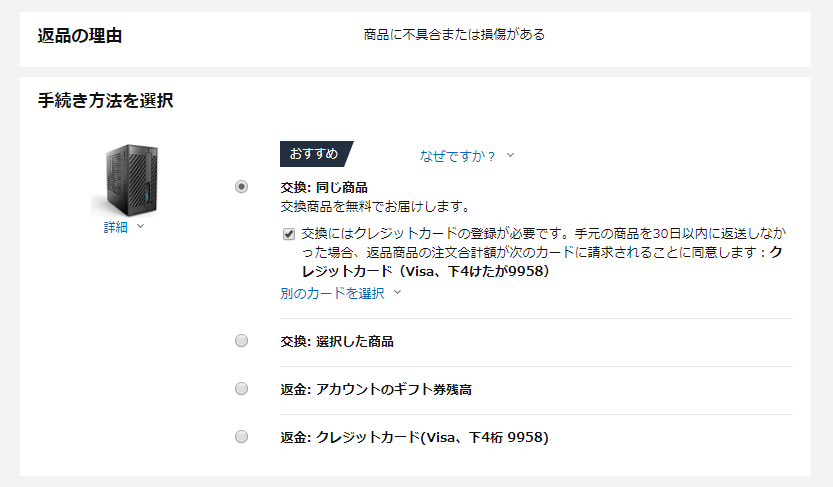Click the 返金: クレジットカード(Visa、下4桁 9958) label

414,437
